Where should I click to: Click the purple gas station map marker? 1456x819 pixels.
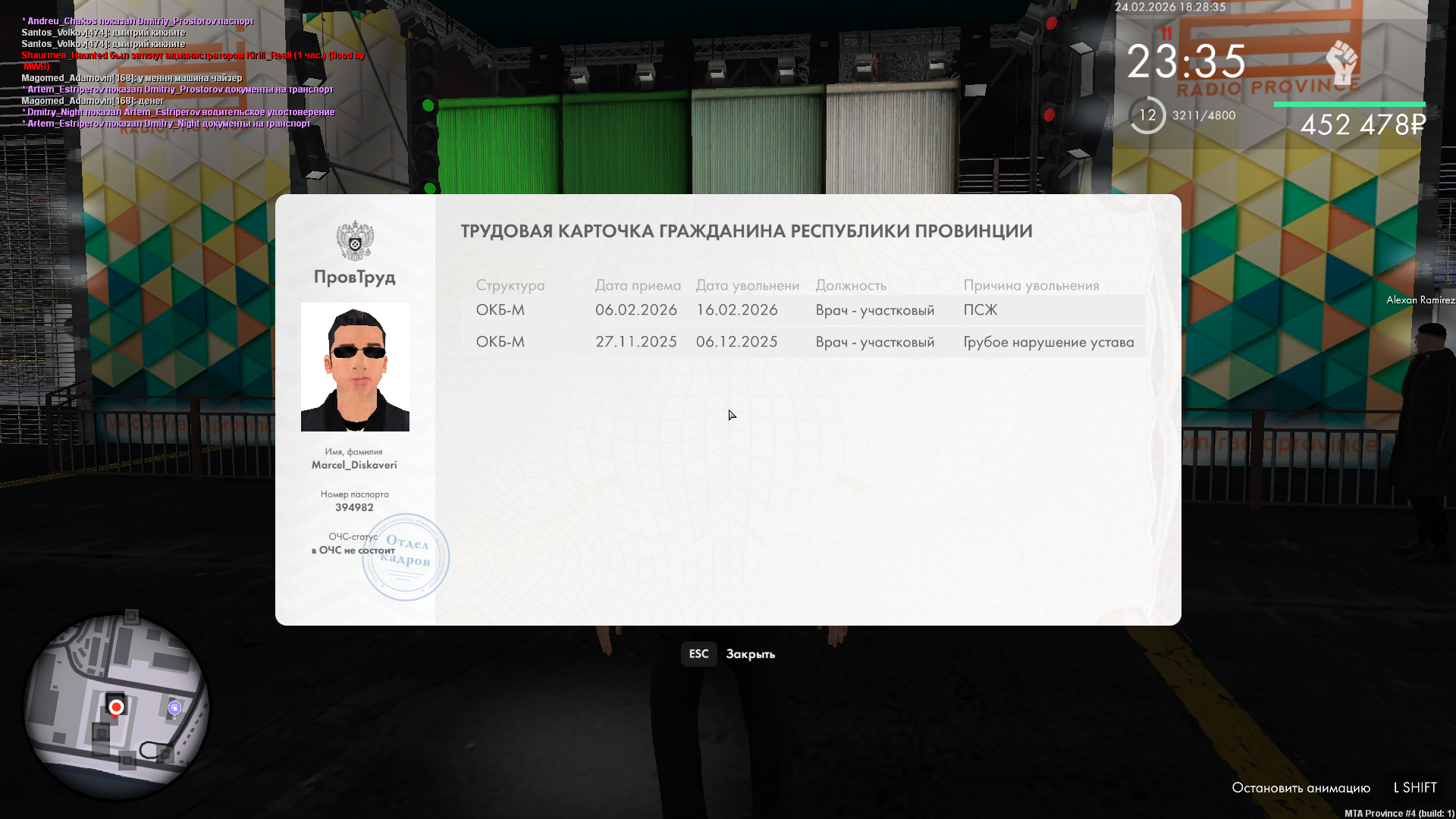click(x=174, y=708)
